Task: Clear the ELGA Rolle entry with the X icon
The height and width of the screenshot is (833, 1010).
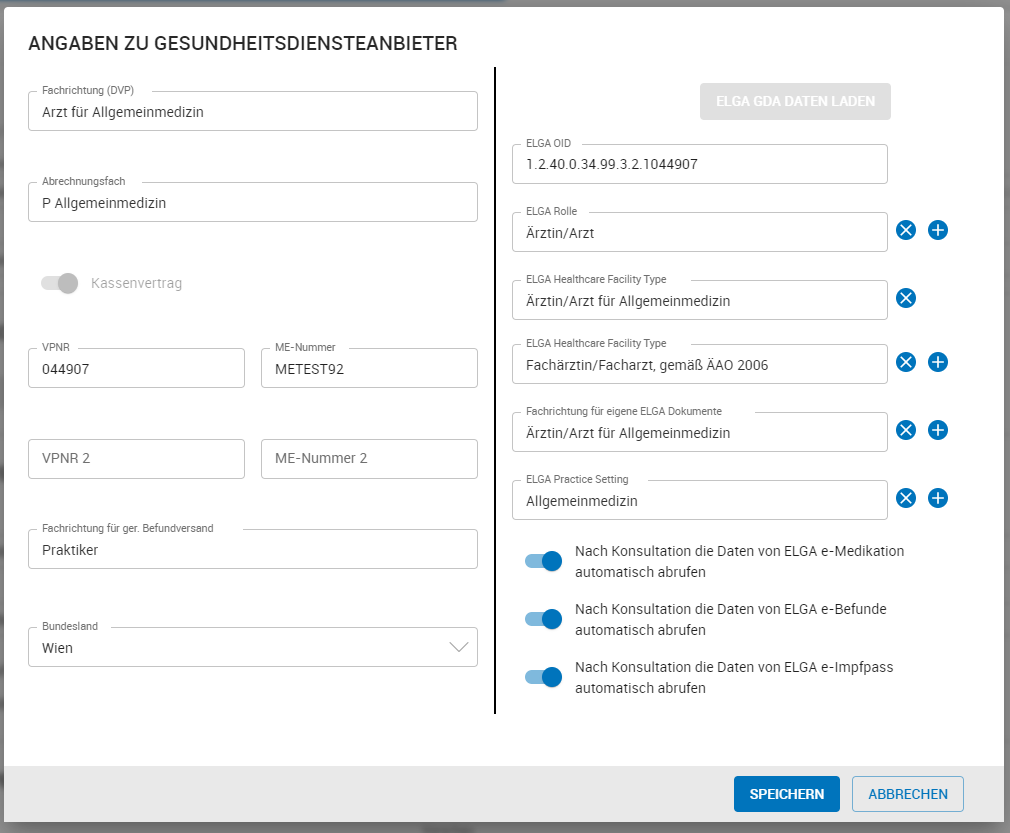Action: tap(906, 230)
